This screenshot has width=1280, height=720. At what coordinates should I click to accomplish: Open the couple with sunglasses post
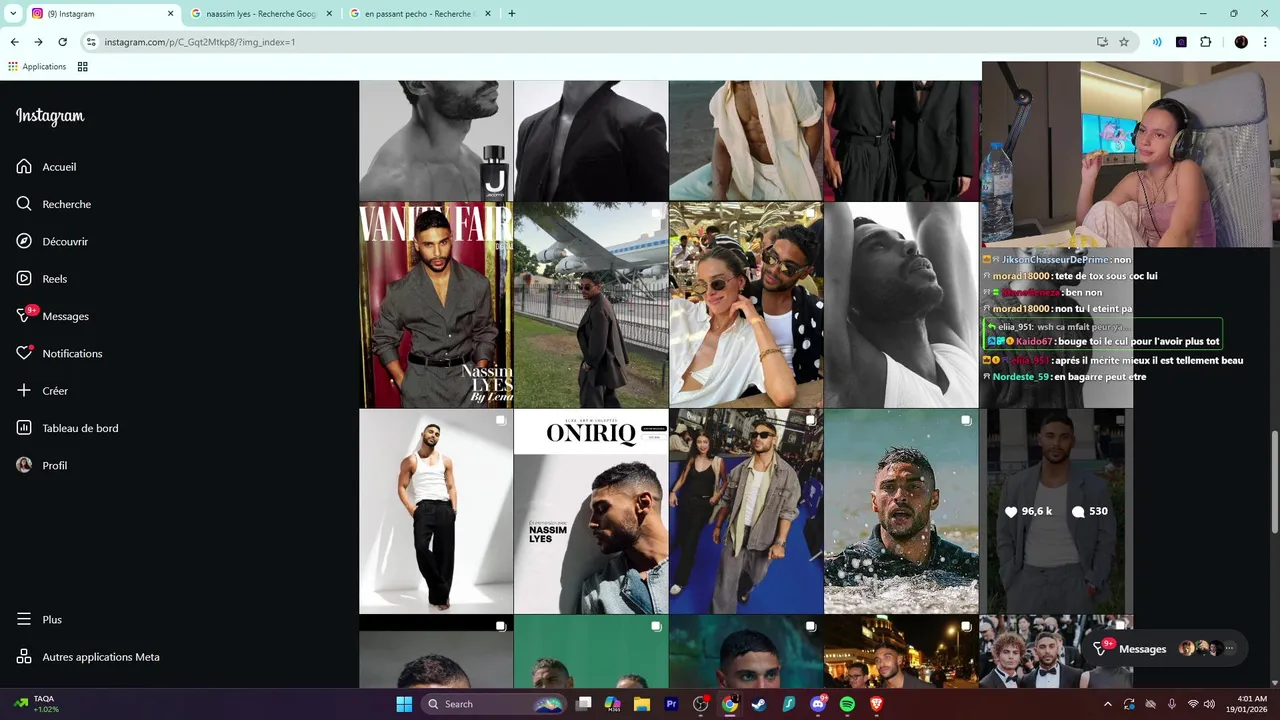pos(746,305)
